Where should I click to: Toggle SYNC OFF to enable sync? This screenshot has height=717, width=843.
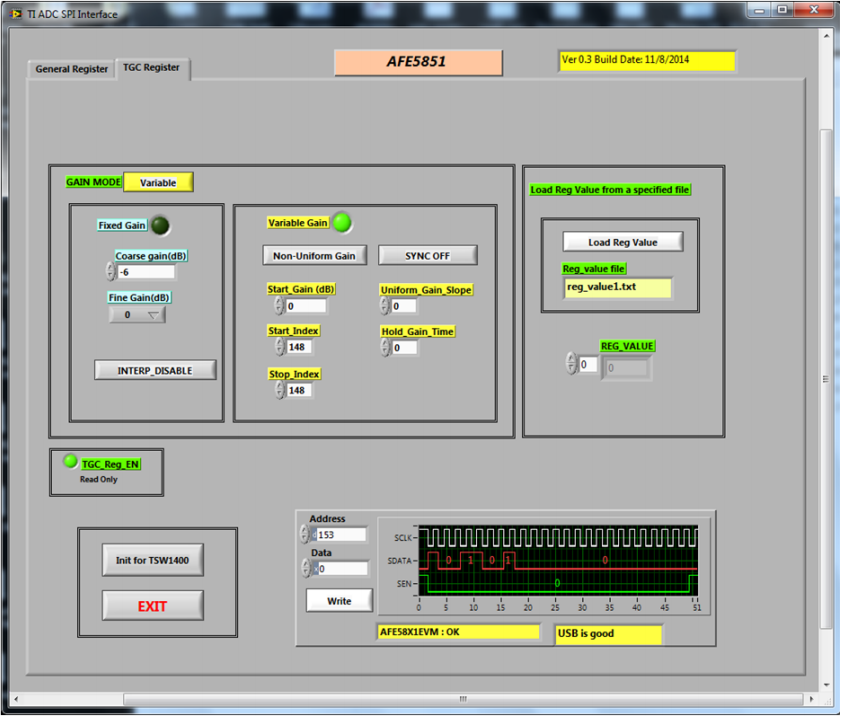(428, 255)
